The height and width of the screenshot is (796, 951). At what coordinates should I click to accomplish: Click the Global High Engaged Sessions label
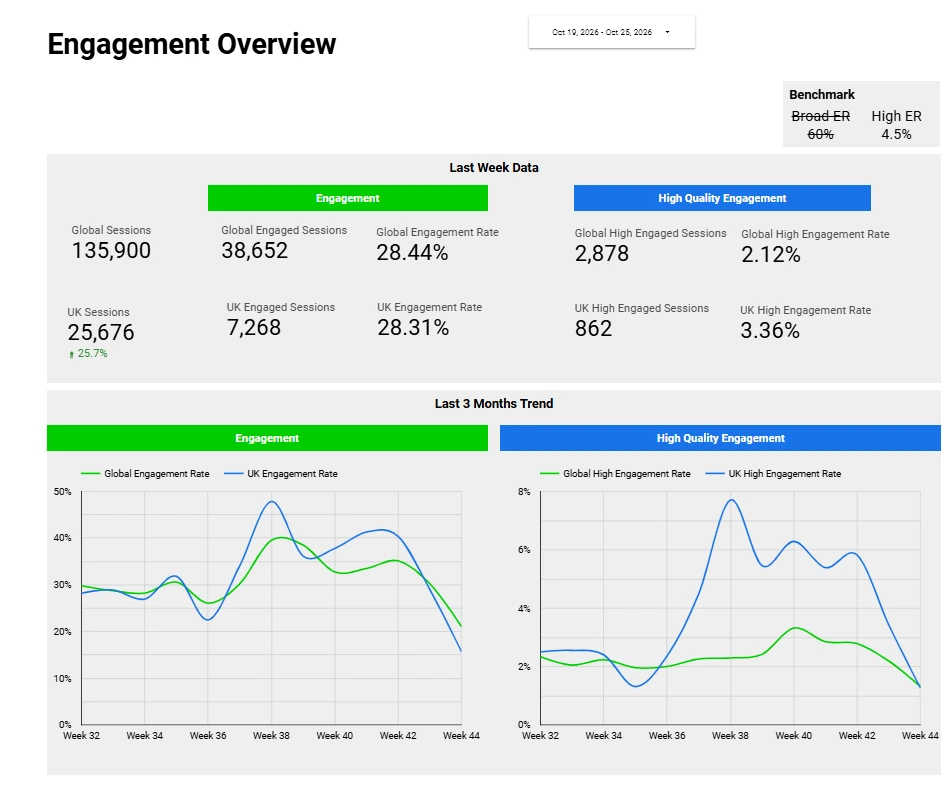[x=650, y=233]
